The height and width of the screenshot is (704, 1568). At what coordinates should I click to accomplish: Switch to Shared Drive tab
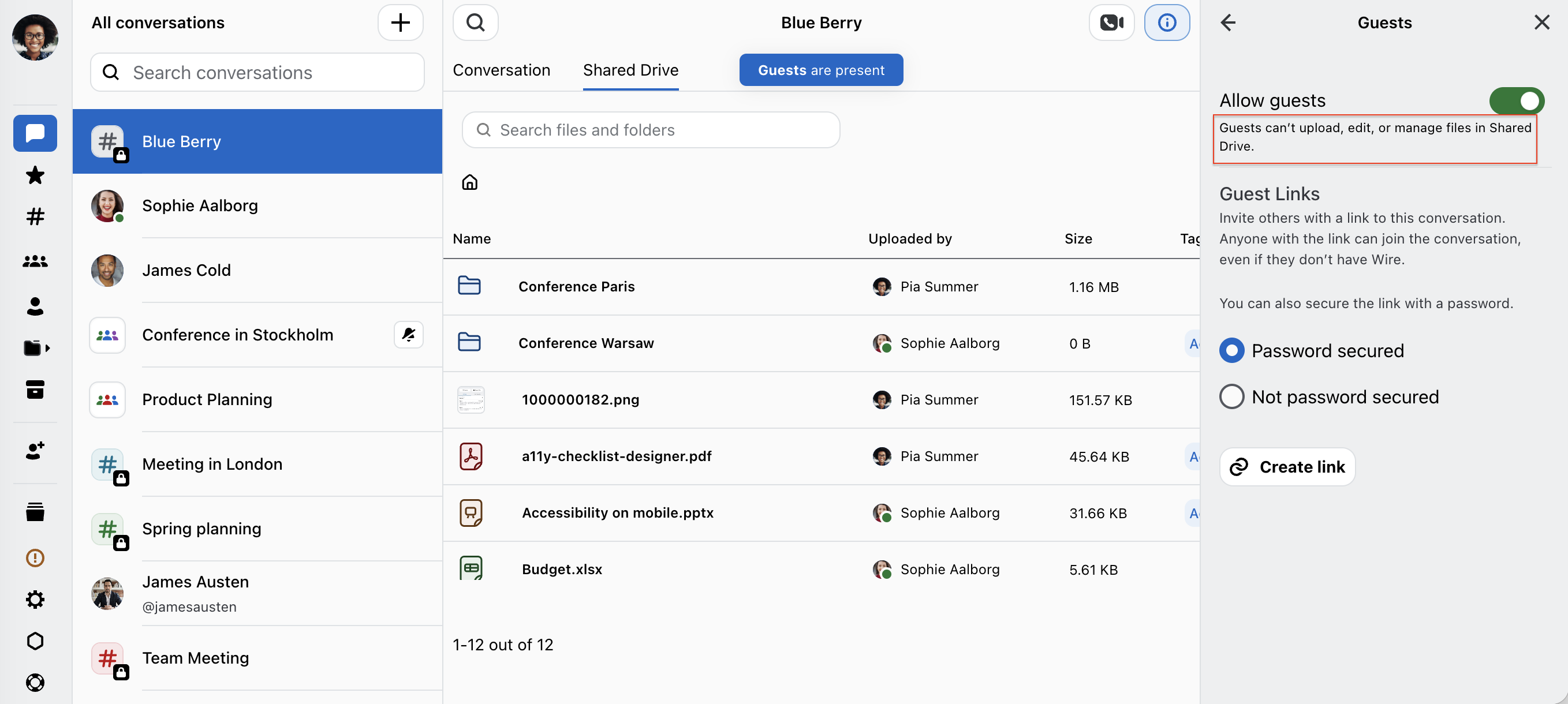[x=630, y=70]
